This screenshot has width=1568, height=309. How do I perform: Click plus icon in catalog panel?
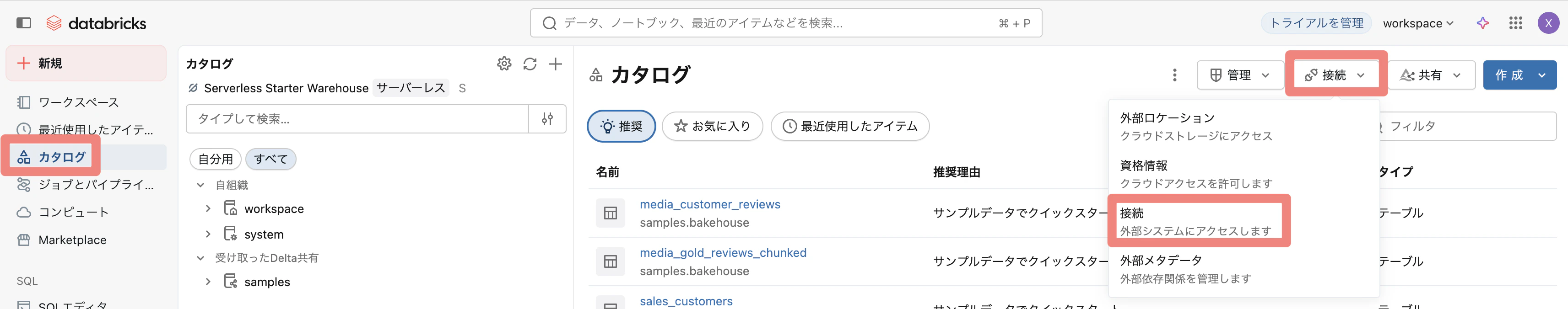555,64
